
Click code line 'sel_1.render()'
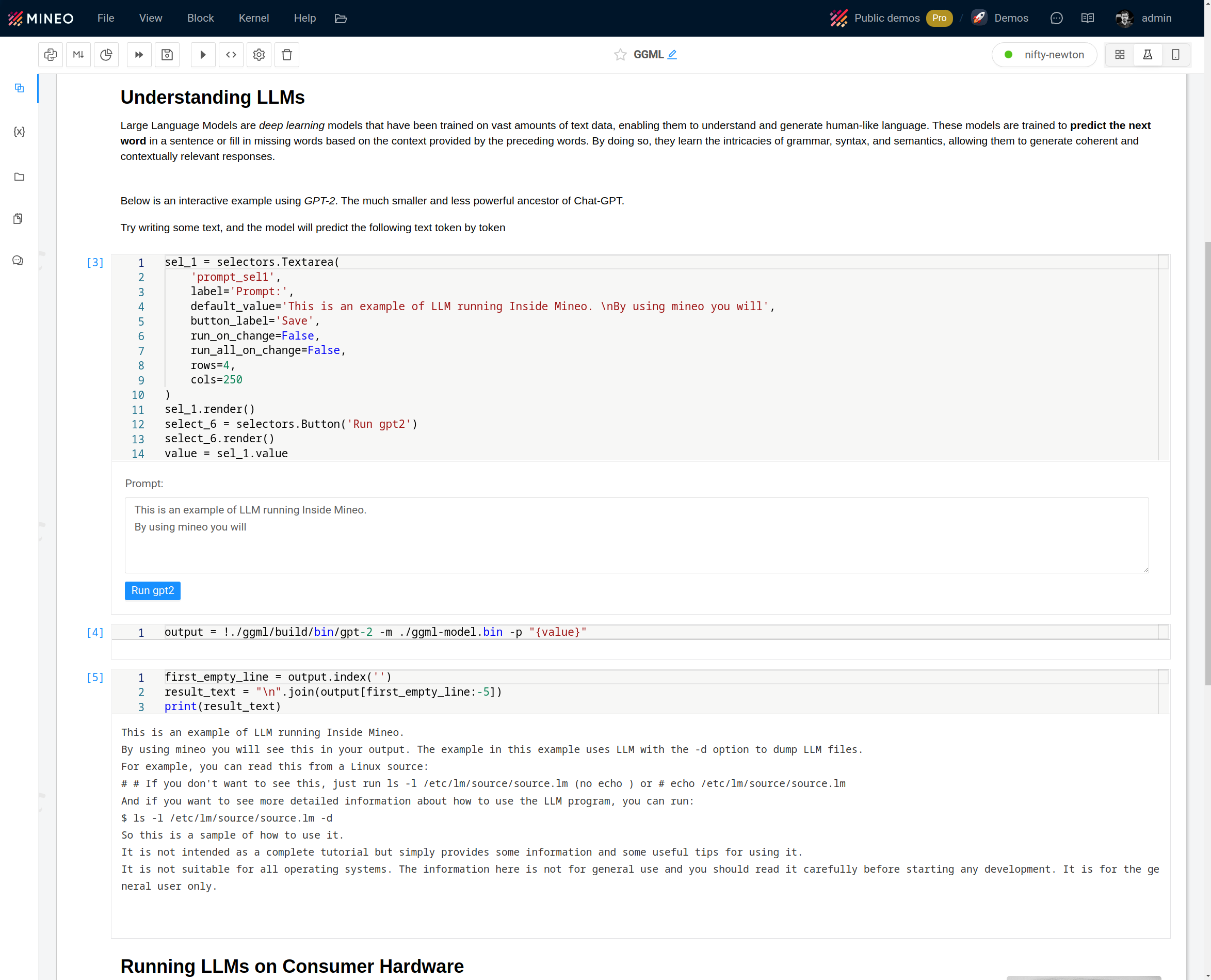209,409
